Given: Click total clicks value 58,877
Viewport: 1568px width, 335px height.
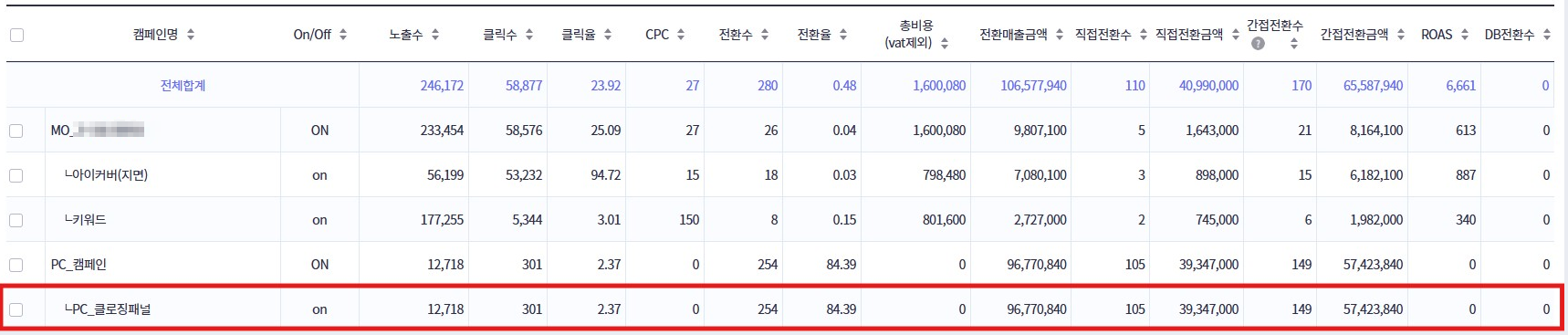Looking at the screenshot, I should click(524, 86).
